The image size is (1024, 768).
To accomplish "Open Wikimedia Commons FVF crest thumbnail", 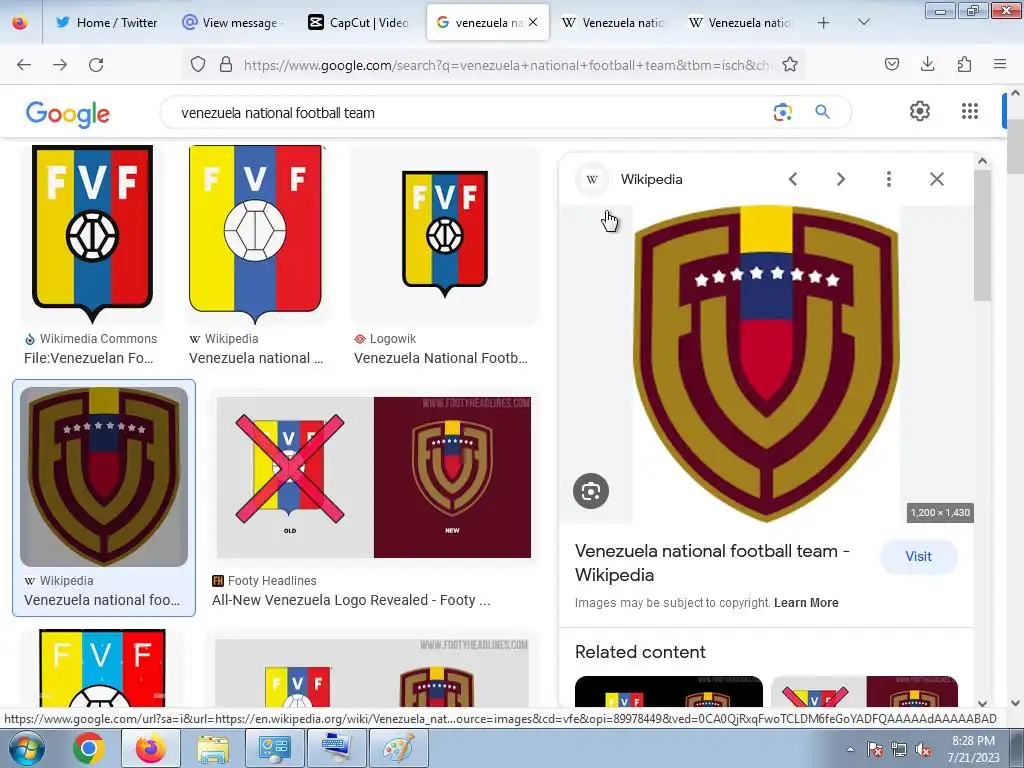I will [92, 234].
